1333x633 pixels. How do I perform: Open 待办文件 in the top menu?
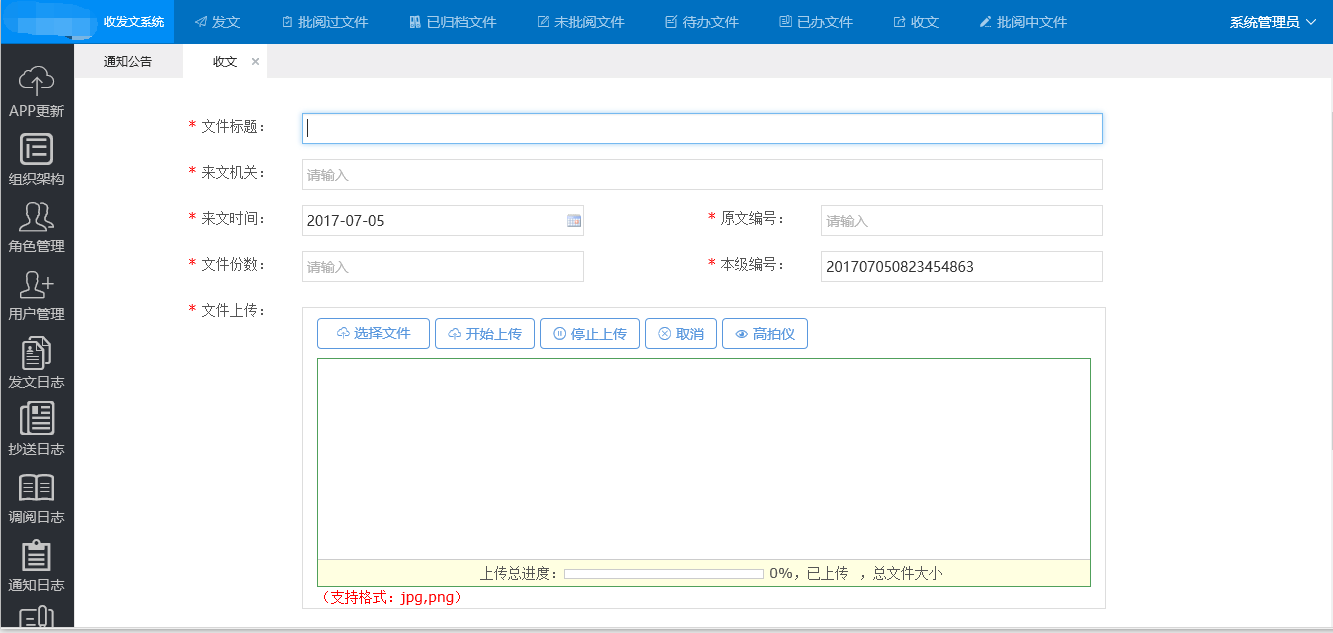tap(701, 22)
